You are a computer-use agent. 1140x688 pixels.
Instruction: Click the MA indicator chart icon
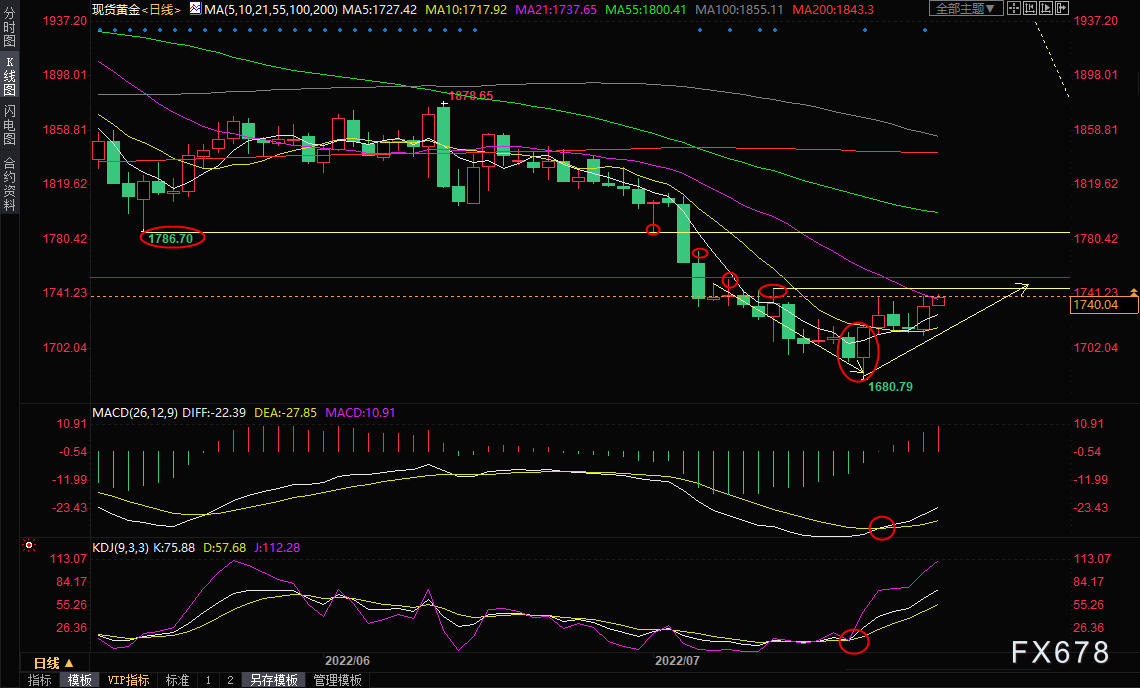pos(196,9)
